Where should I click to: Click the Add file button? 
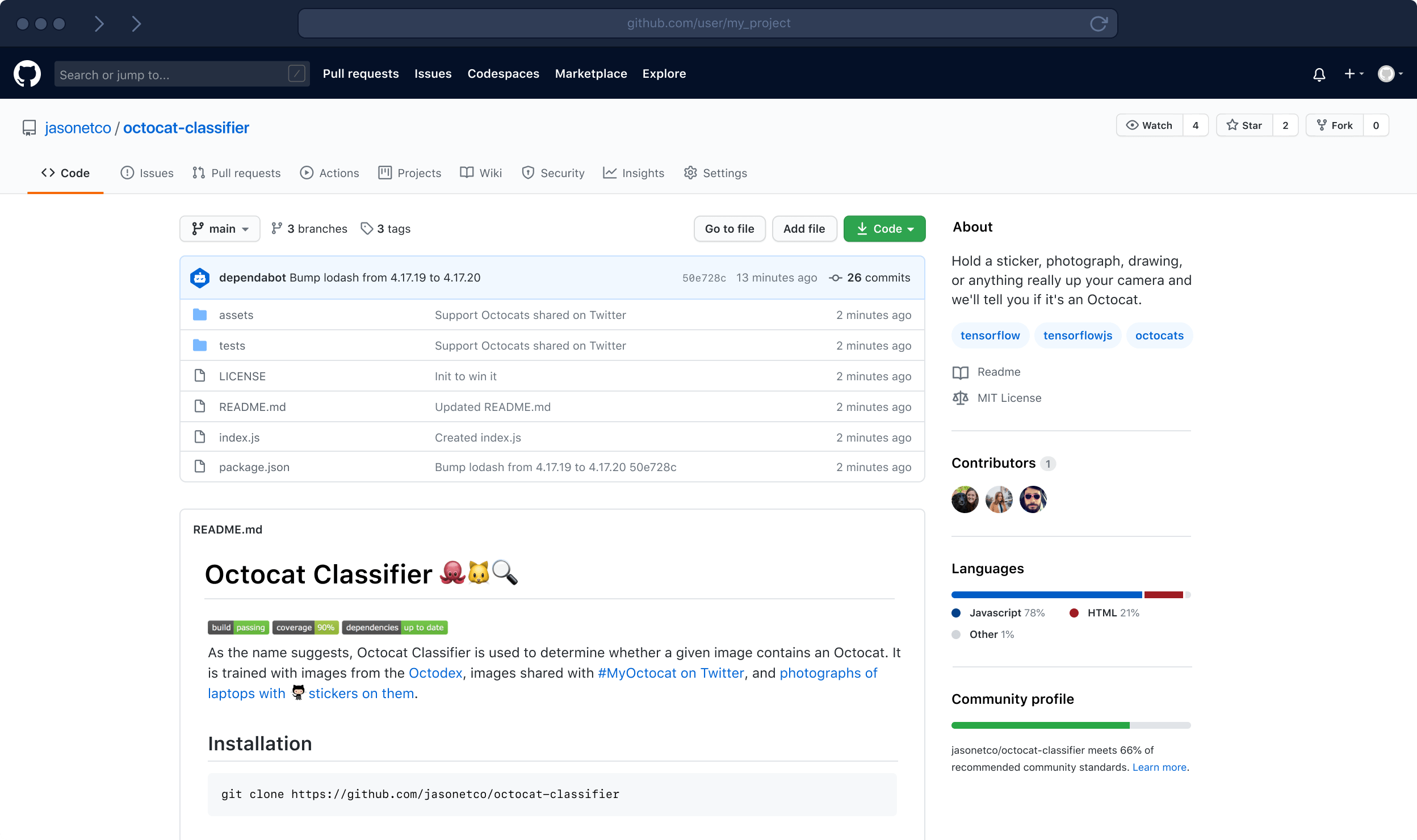click(804, 228)
